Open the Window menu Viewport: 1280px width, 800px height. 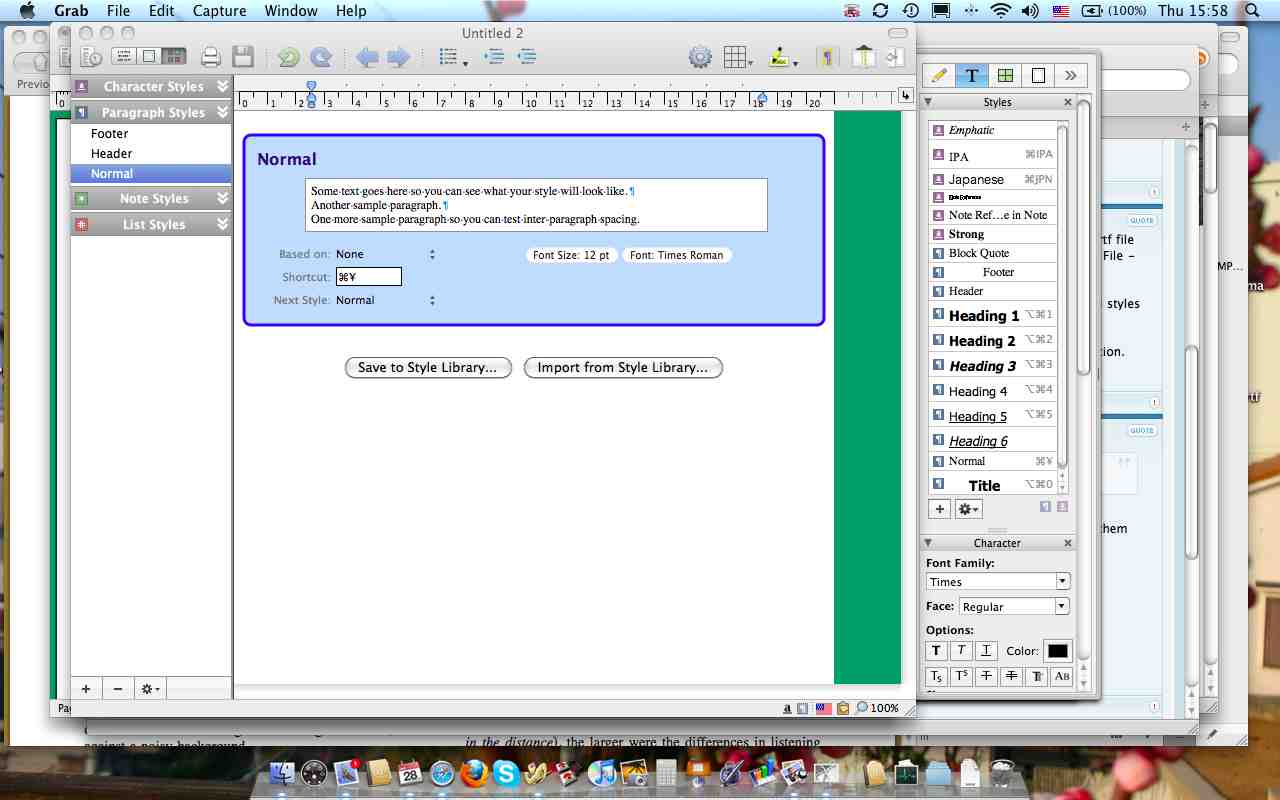(291, 11)
